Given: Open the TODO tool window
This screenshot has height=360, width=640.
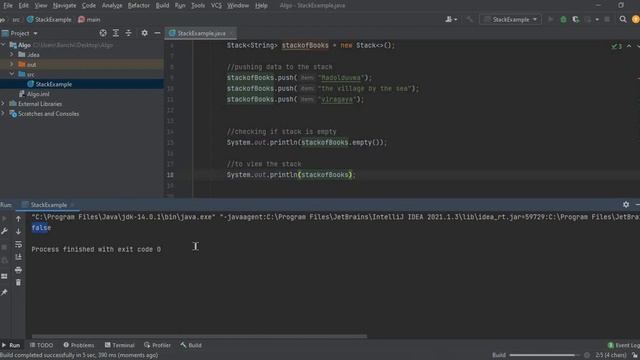Looking at the screenshot, I should 42,345.
